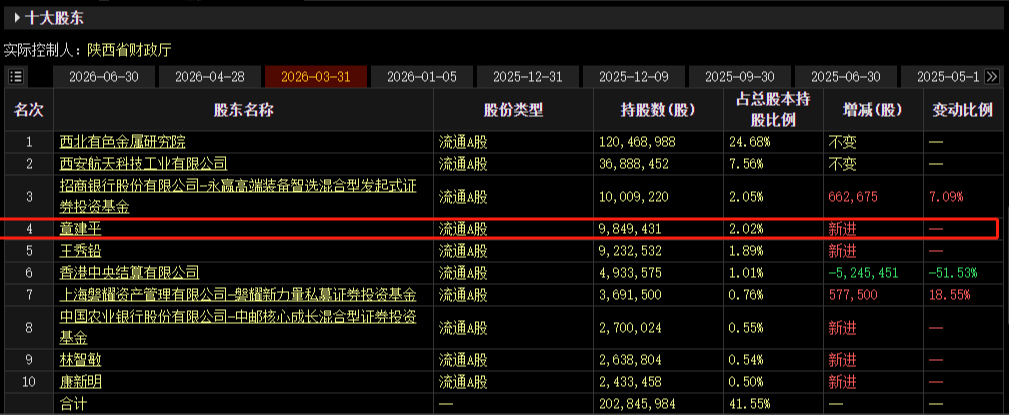Select the shareholding value 2,433,458

(630, 382)
